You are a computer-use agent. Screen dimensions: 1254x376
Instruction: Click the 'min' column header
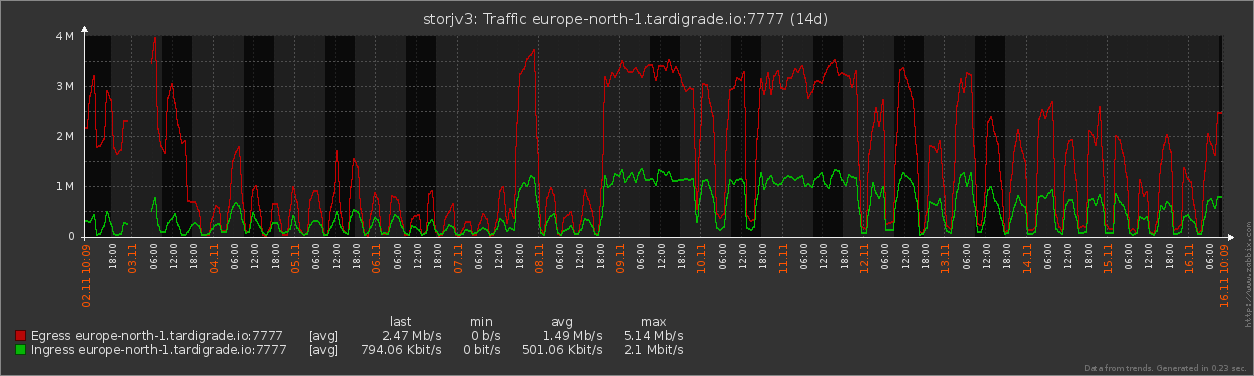pyautogui.click(x=482, y=322)
